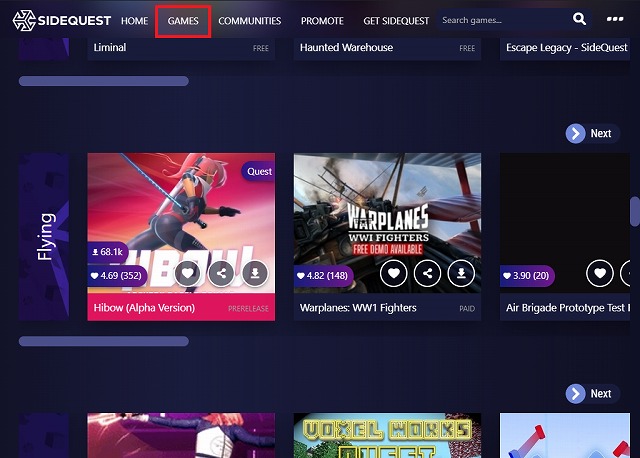Viewport: 640px width, 458px height.
Task: Click PRERELEASE label on Hibow card
Action: [248, 309]
